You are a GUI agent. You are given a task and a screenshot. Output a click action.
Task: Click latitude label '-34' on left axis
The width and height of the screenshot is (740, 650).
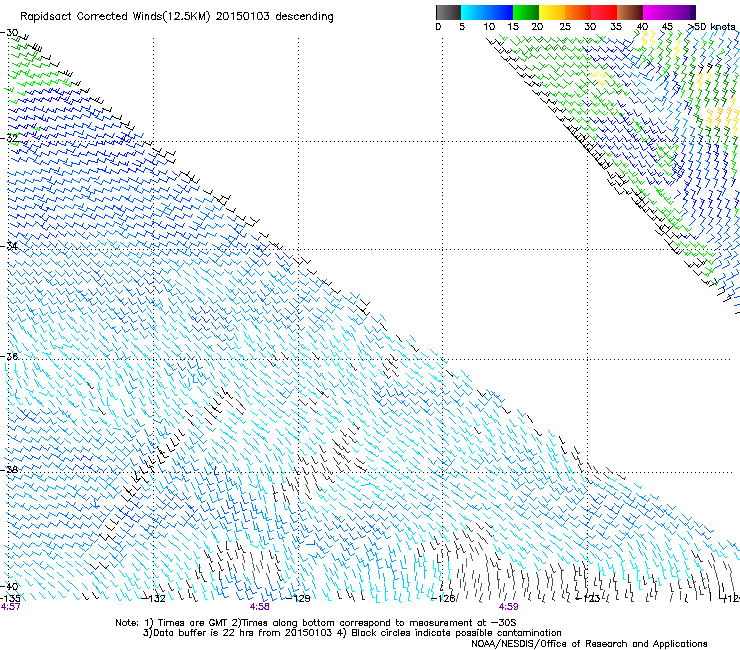(9, 246)
